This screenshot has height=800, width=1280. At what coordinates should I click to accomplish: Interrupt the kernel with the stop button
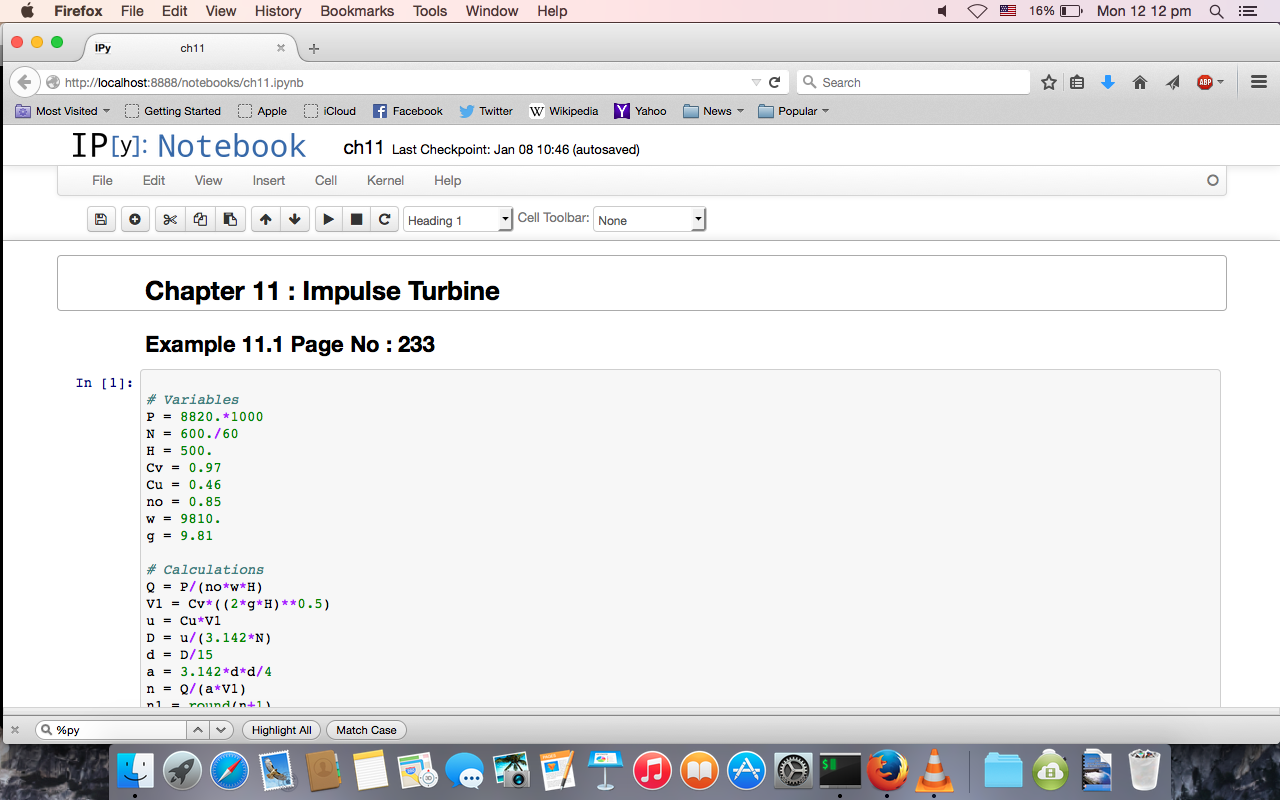[x=356, y=220]
